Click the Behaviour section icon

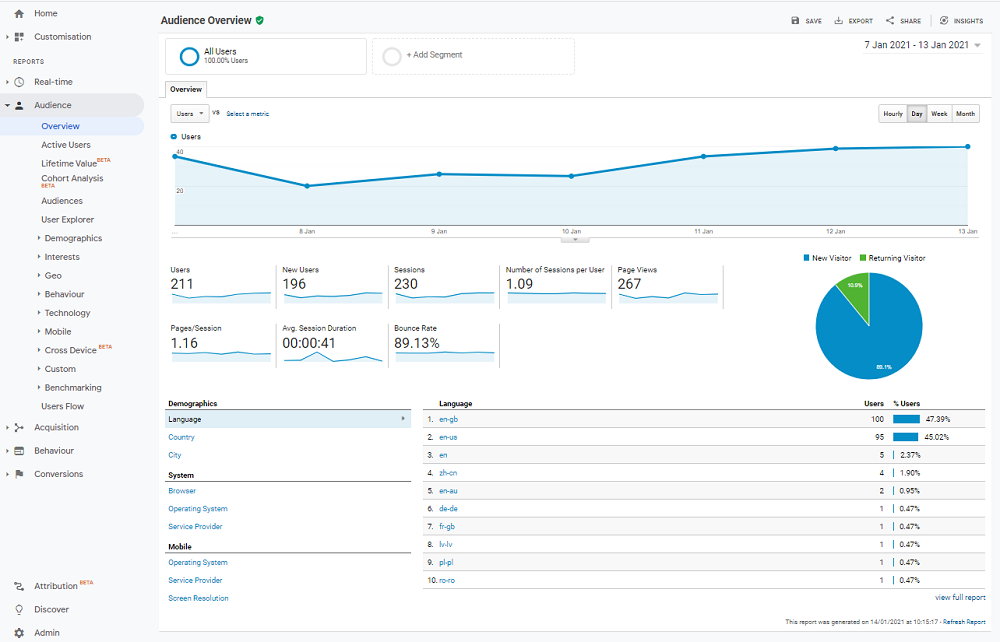[x=19, y=451]
